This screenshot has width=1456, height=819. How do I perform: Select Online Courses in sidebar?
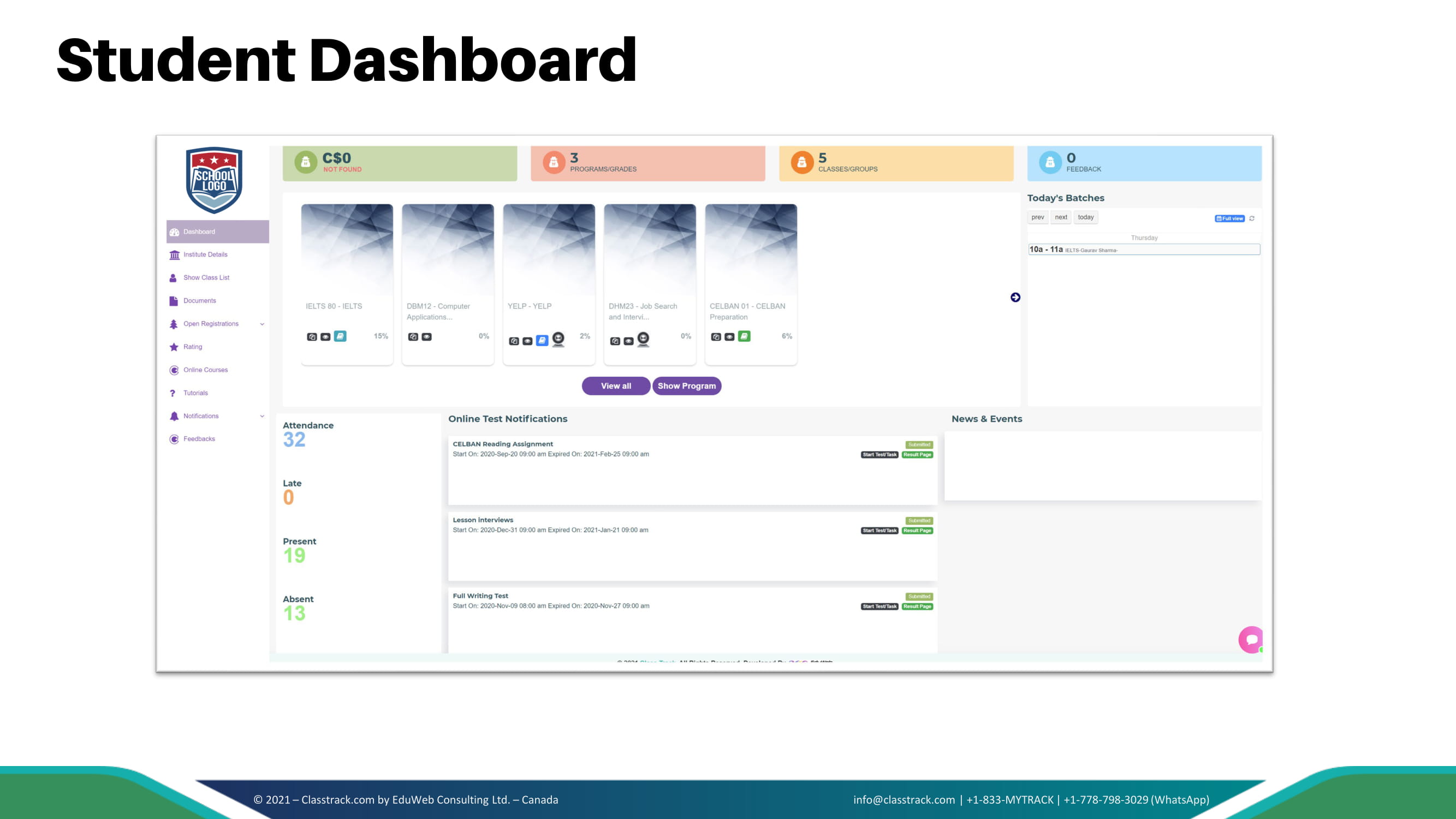[205, 370]
